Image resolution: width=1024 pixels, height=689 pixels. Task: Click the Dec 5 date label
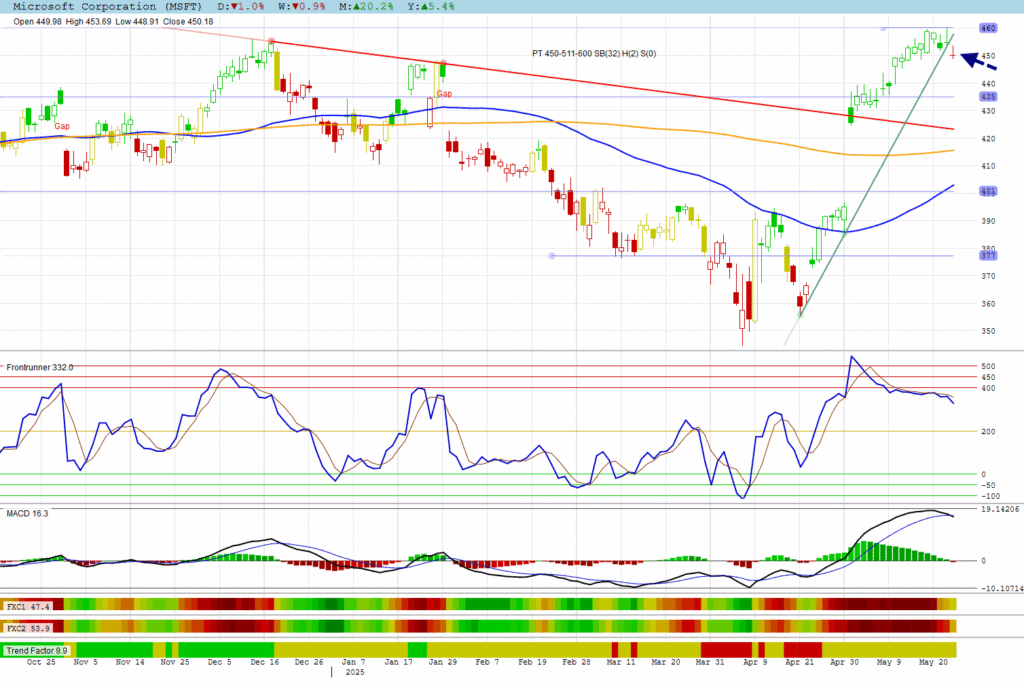pyautogui.click(x=219, y=662)
